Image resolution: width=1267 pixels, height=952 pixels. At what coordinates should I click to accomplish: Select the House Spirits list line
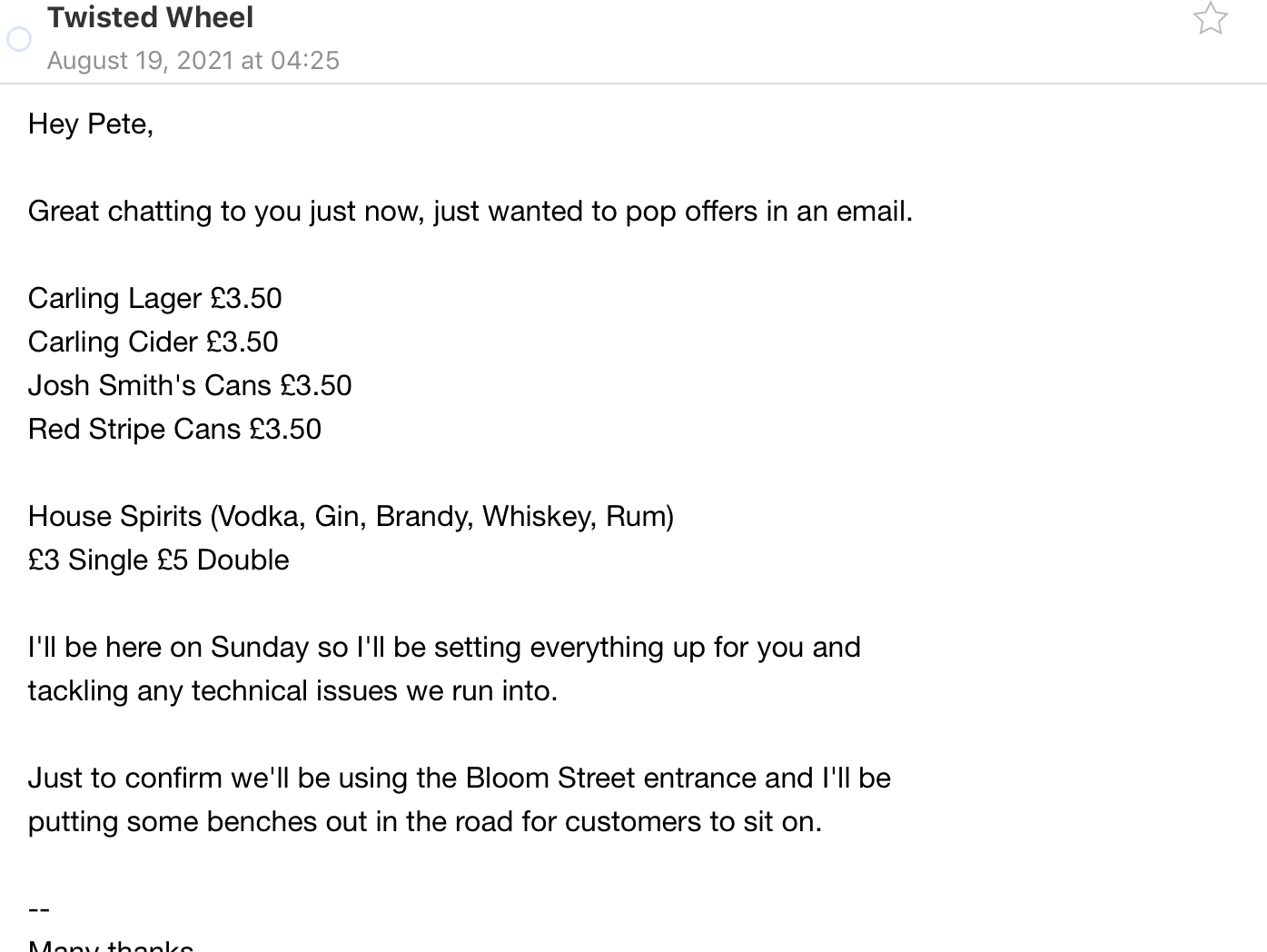click(351, 516)
